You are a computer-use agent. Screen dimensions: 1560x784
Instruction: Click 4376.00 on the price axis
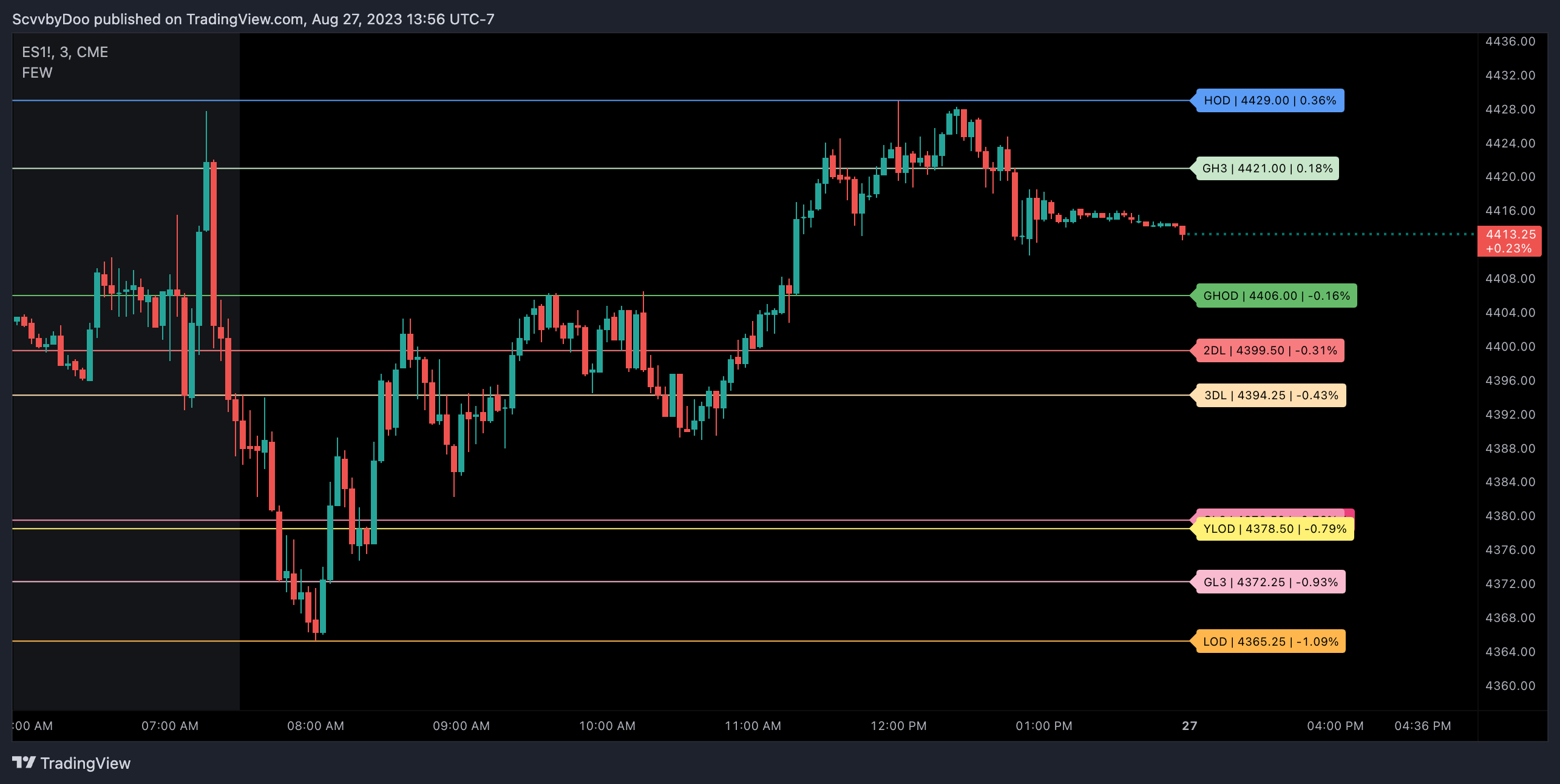coord(1510,550)
